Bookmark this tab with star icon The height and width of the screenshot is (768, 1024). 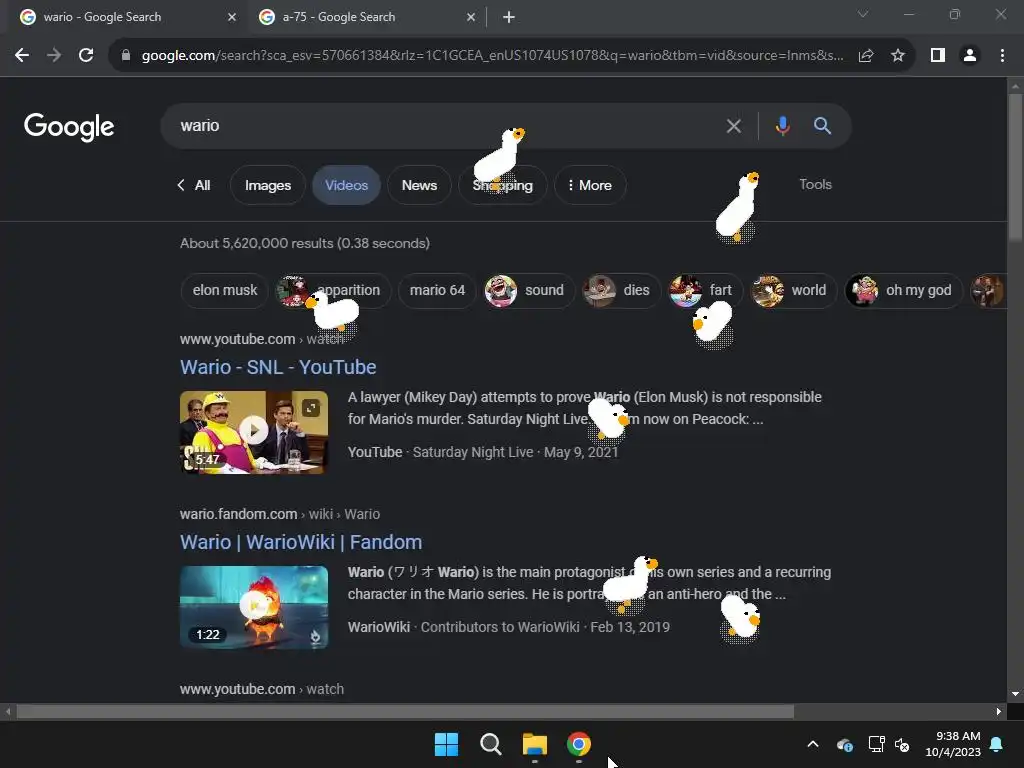click(898, 56)
